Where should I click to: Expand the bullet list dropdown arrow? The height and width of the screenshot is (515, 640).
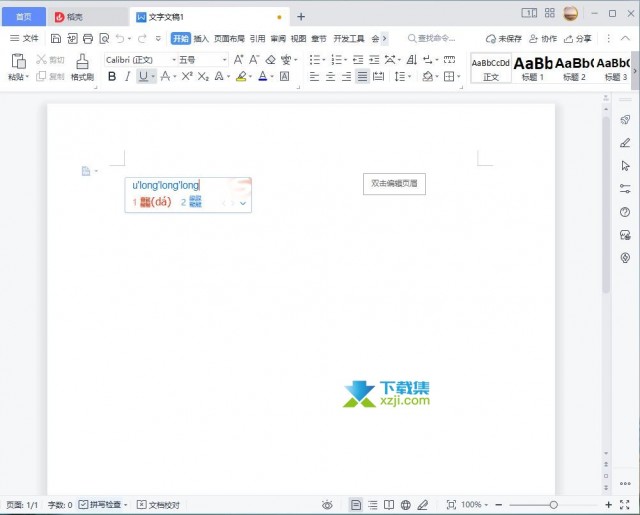(324, 60)
